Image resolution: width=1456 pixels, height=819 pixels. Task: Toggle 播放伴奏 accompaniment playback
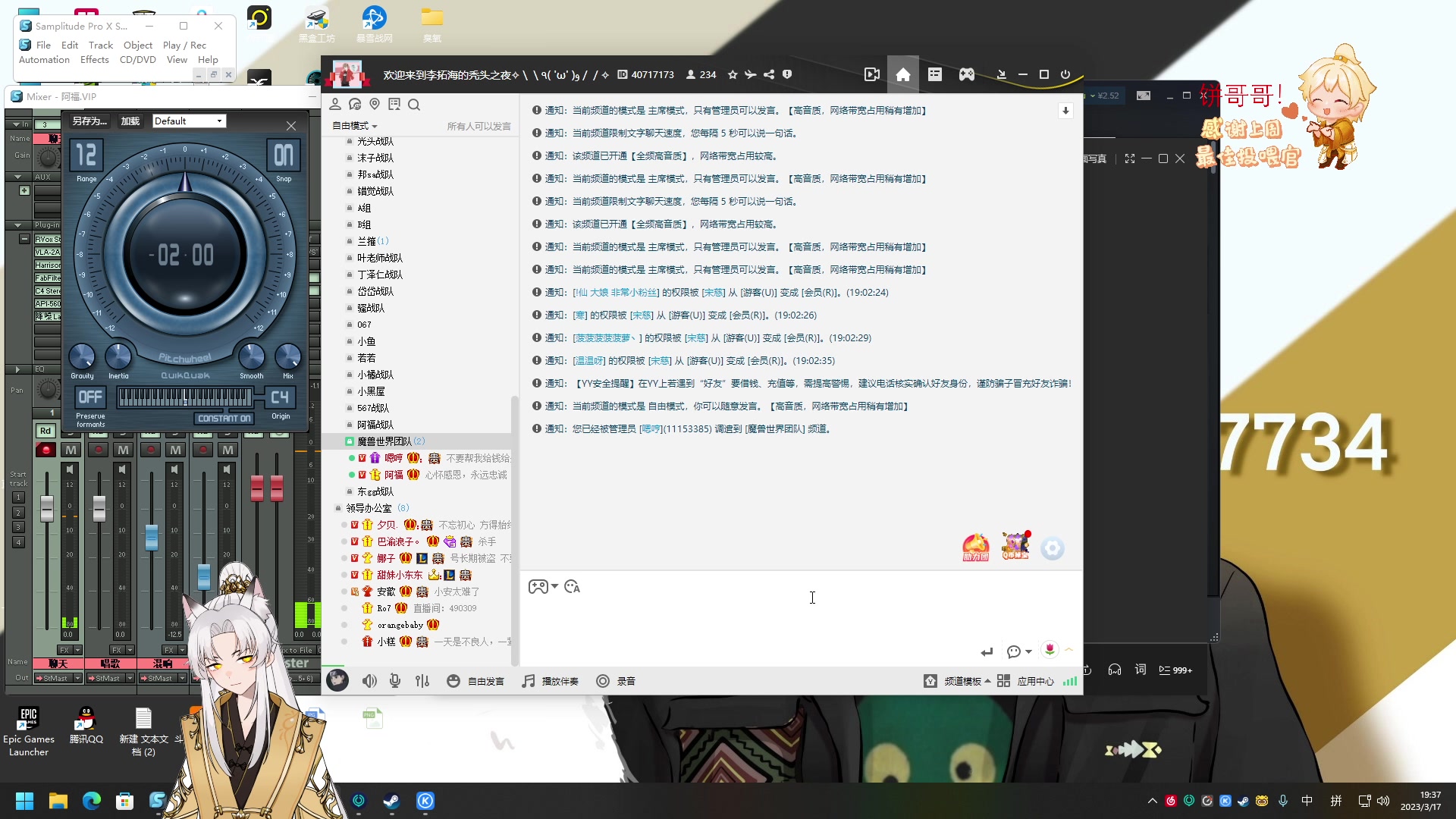[550, 681]
